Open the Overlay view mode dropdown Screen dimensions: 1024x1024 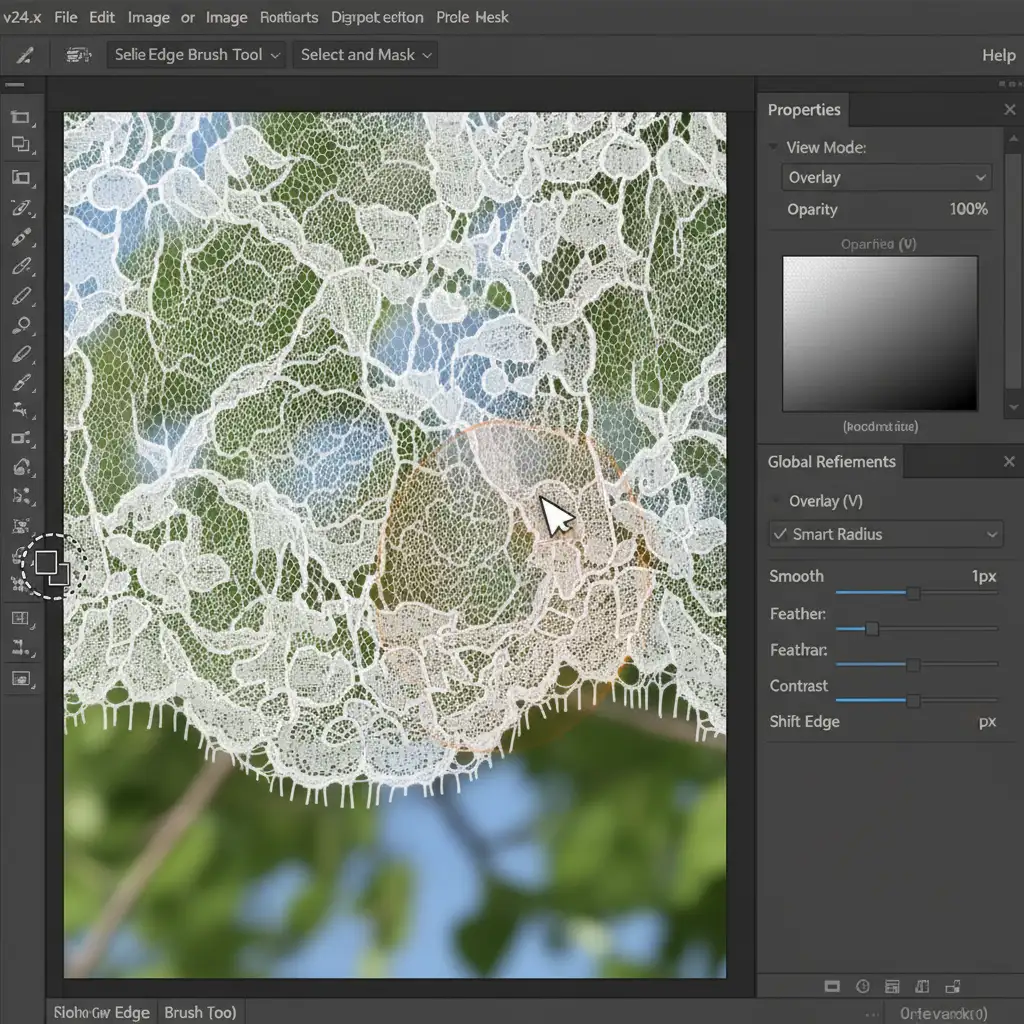pos(886,178)
